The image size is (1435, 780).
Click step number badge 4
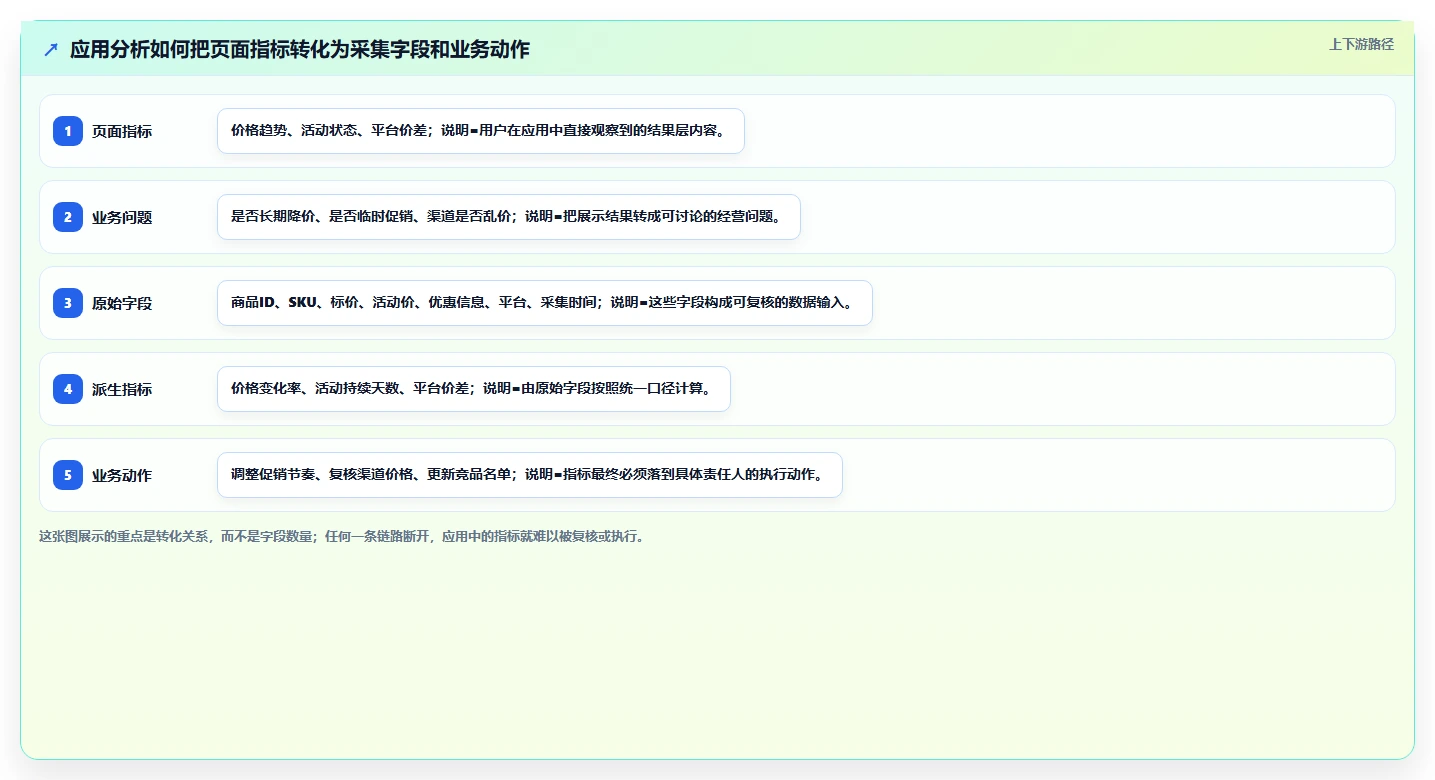[68, 389]
